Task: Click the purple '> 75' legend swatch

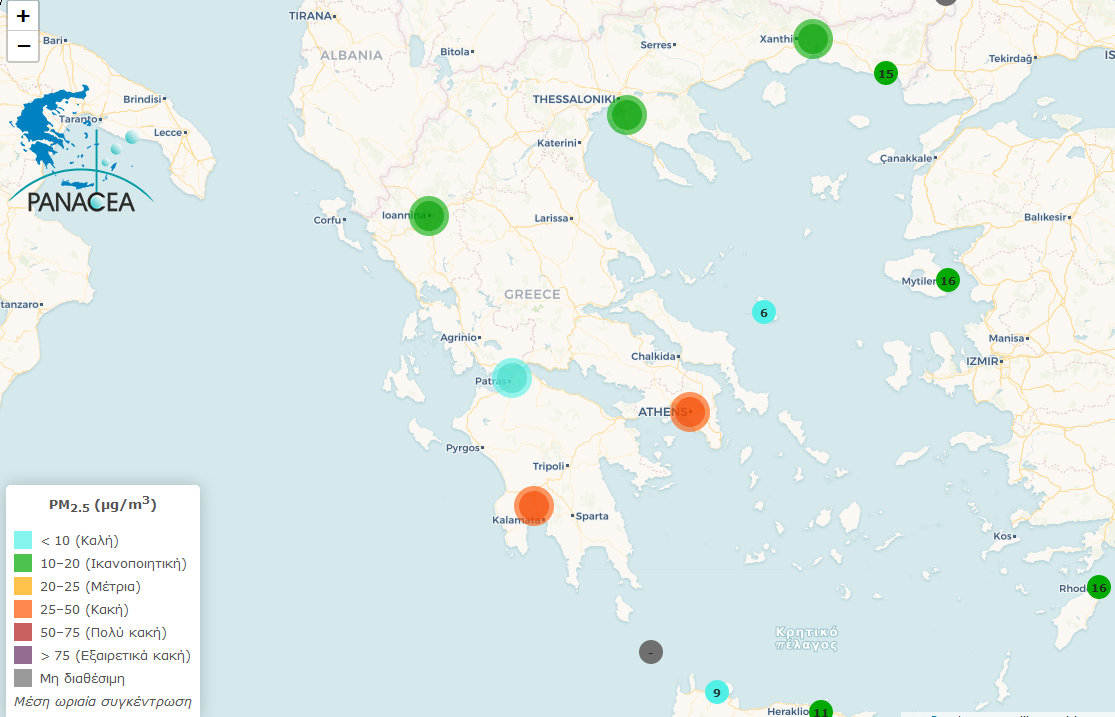Action: pyautogui.click(x=24, y=655)
